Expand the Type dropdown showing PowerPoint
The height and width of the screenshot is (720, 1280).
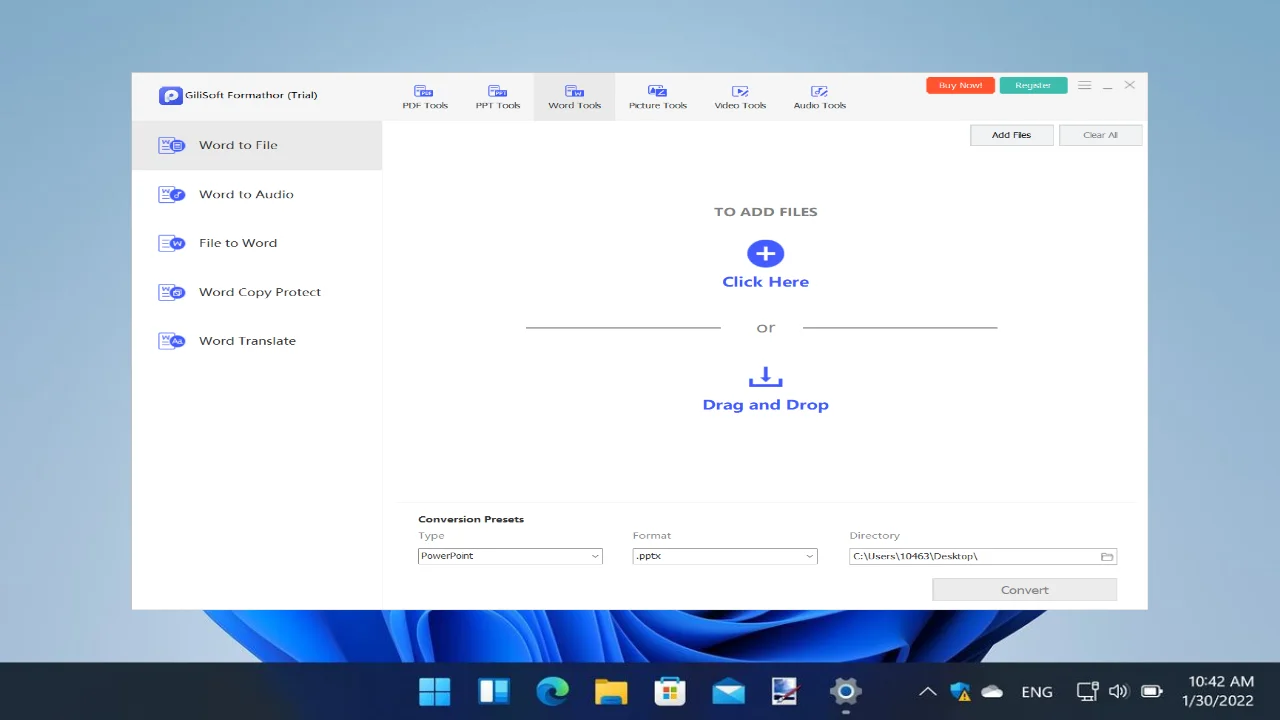click(x=510, y=556)
